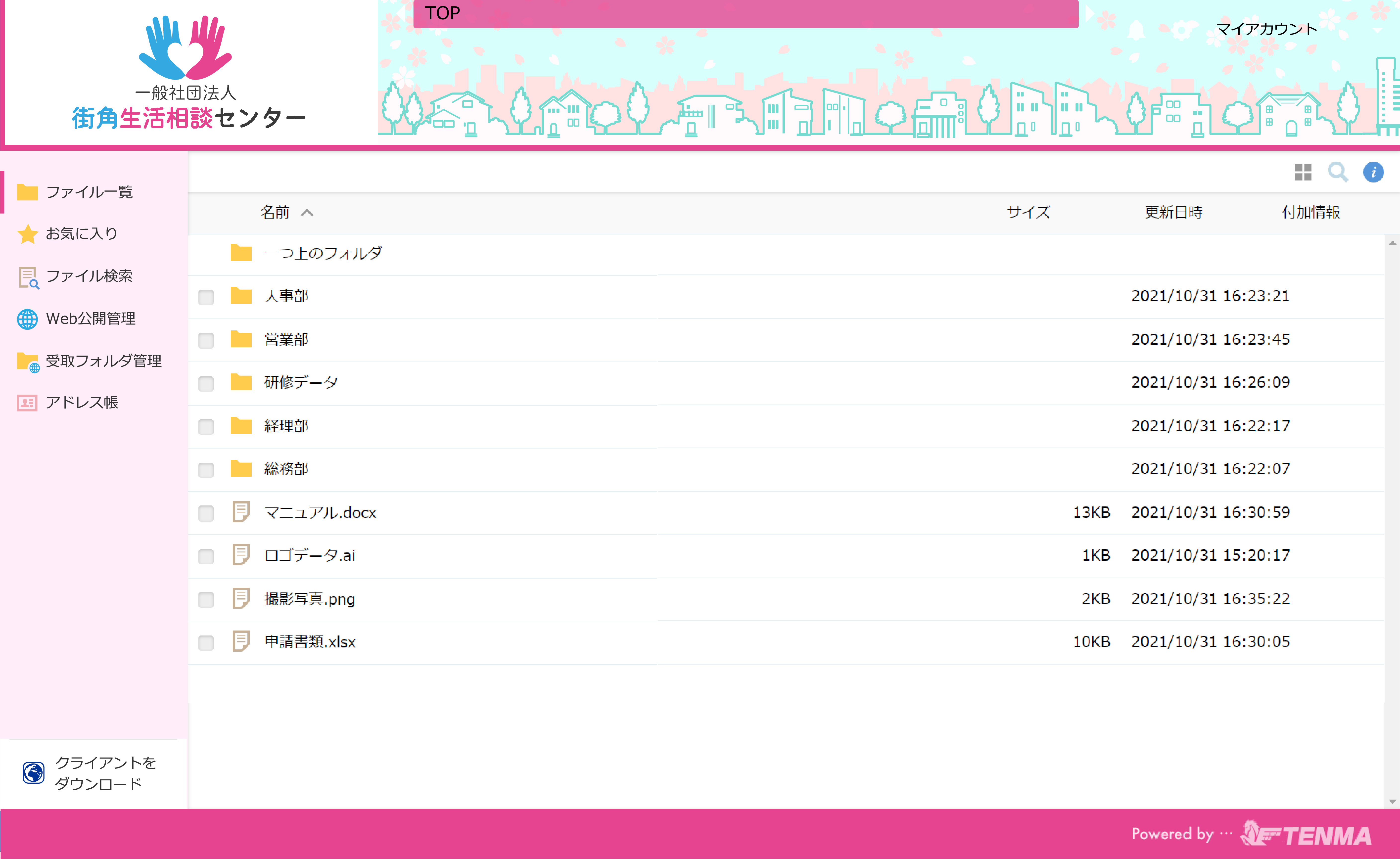The image size is (1400, 859).
Task: Open the notification bell icon
Action: point(1136,30)
